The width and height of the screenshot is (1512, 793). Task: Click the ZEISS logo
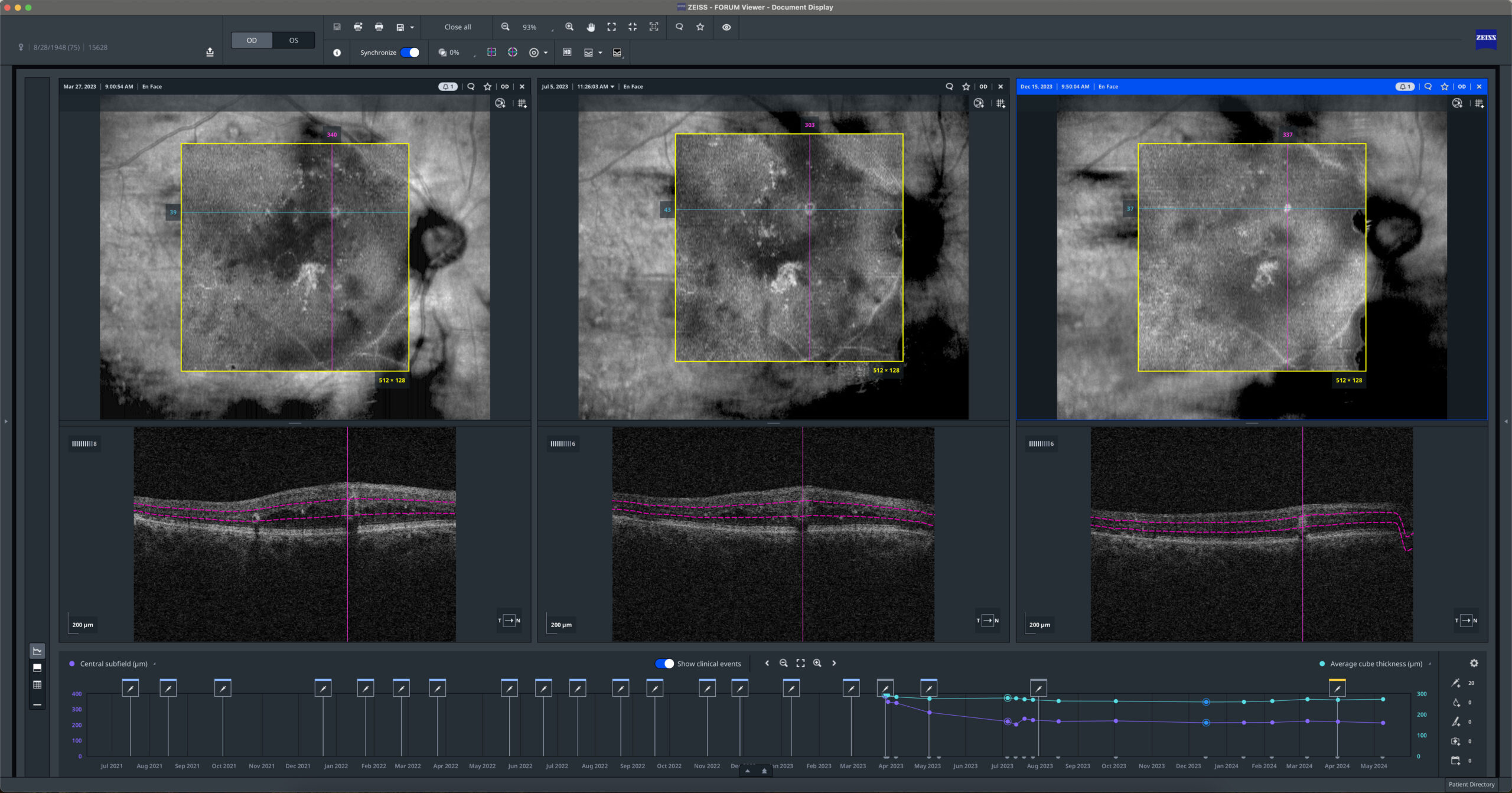click(1486, 38)
